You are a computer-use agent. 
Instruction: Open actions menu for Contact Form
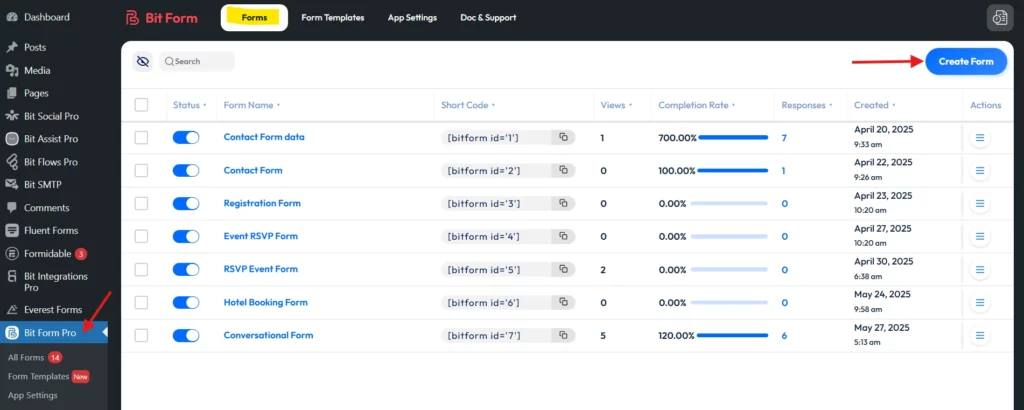pos(980,171)
